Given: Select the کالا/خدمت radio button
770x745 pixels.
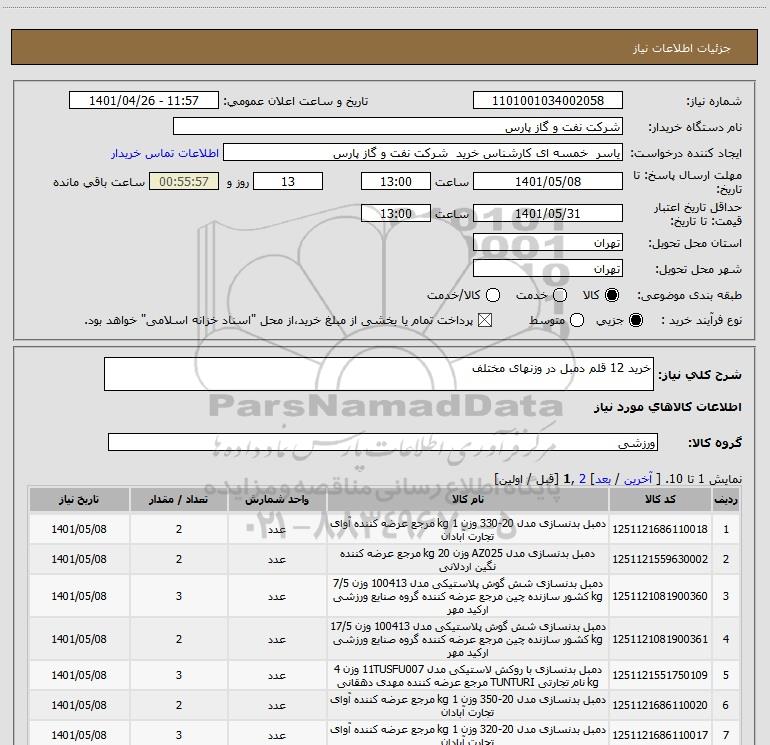Looking at the screenshot, I should (493, 295).
